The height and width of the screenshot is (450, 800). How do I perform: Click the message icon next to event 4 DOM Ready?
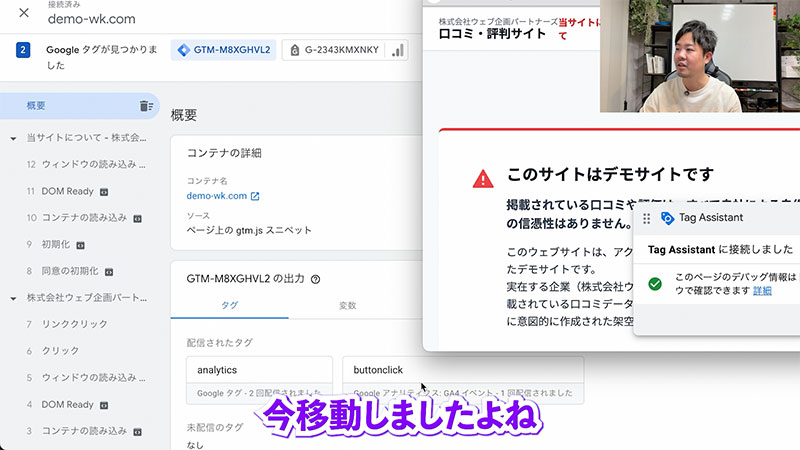point(104,405)
